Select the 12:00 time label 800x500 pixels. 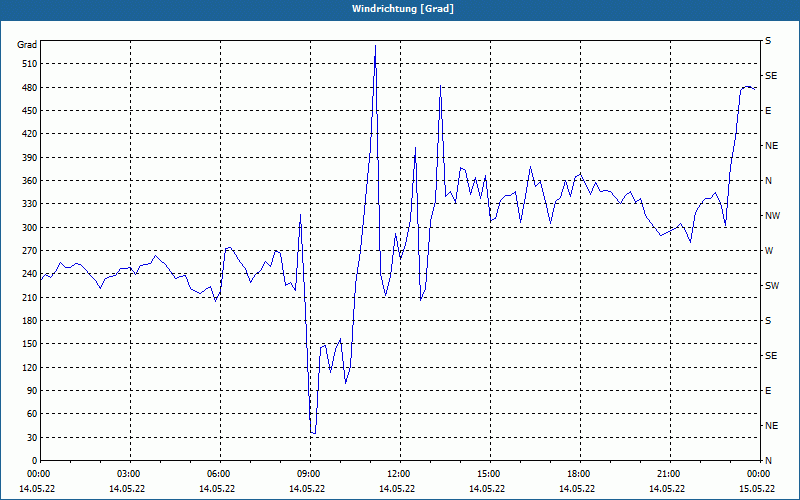click(400, 473)
